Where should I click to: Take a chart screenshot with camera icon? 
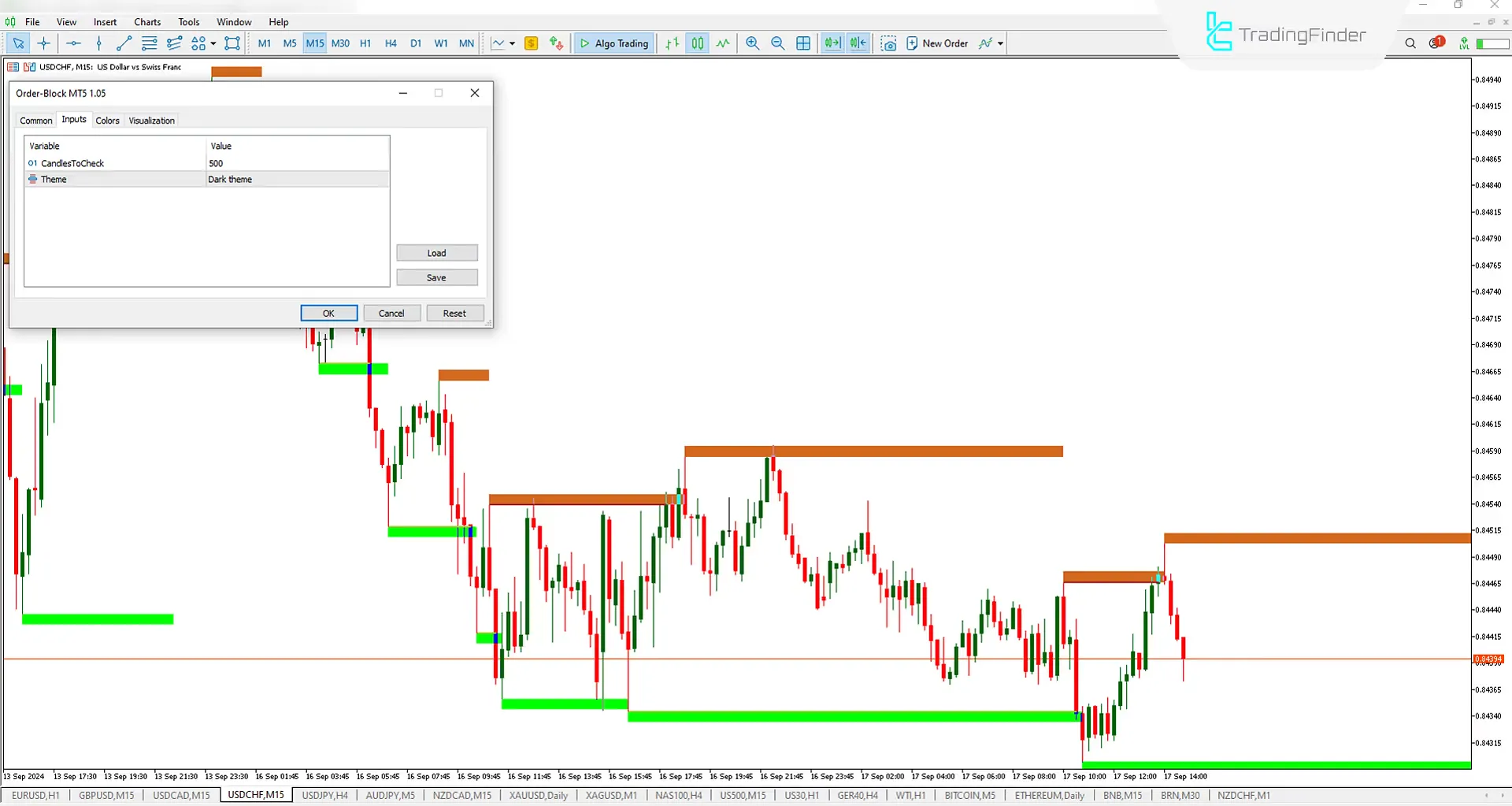click(888, 43)
